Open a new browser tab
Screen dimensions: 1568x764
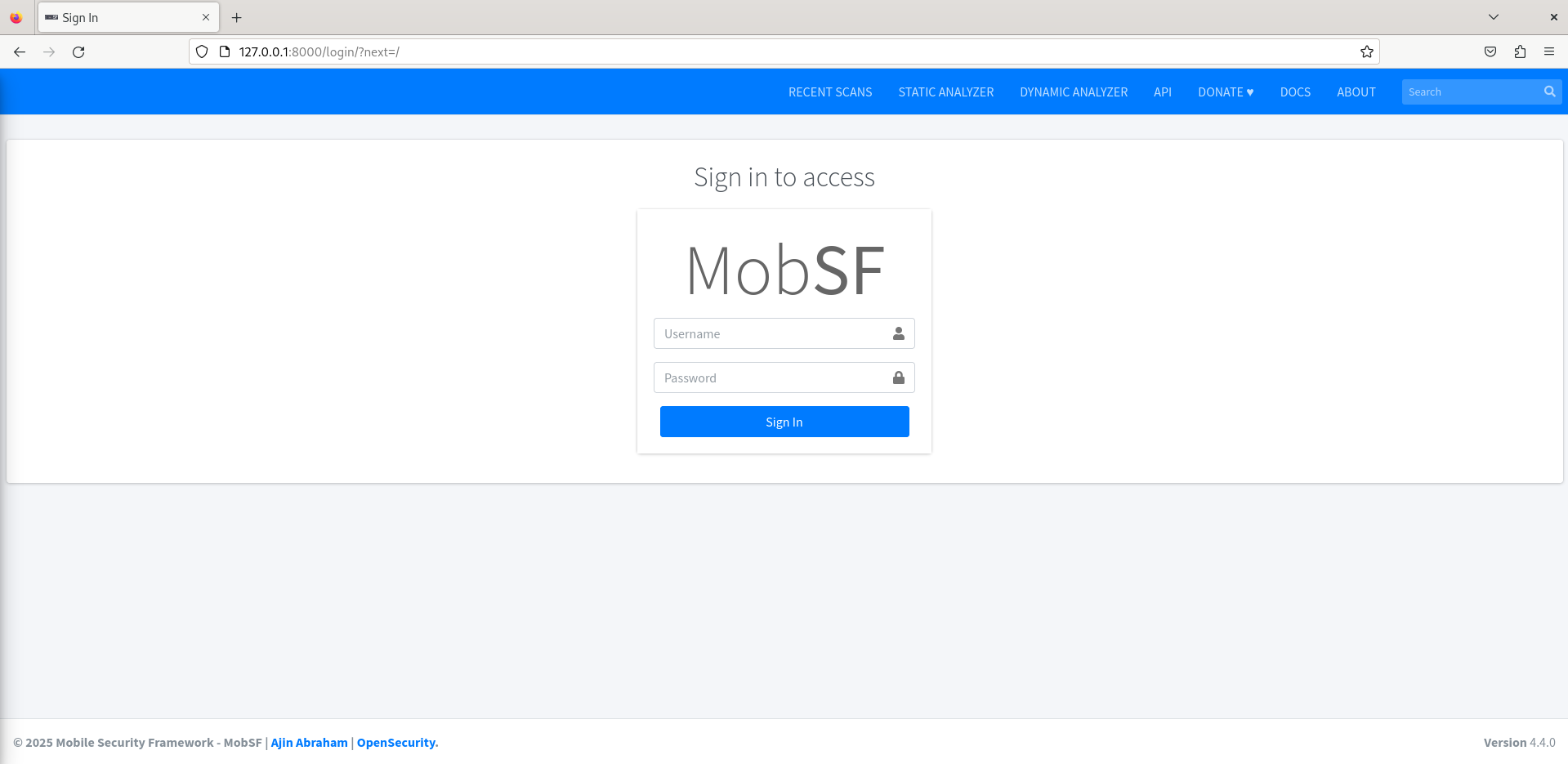237,18
